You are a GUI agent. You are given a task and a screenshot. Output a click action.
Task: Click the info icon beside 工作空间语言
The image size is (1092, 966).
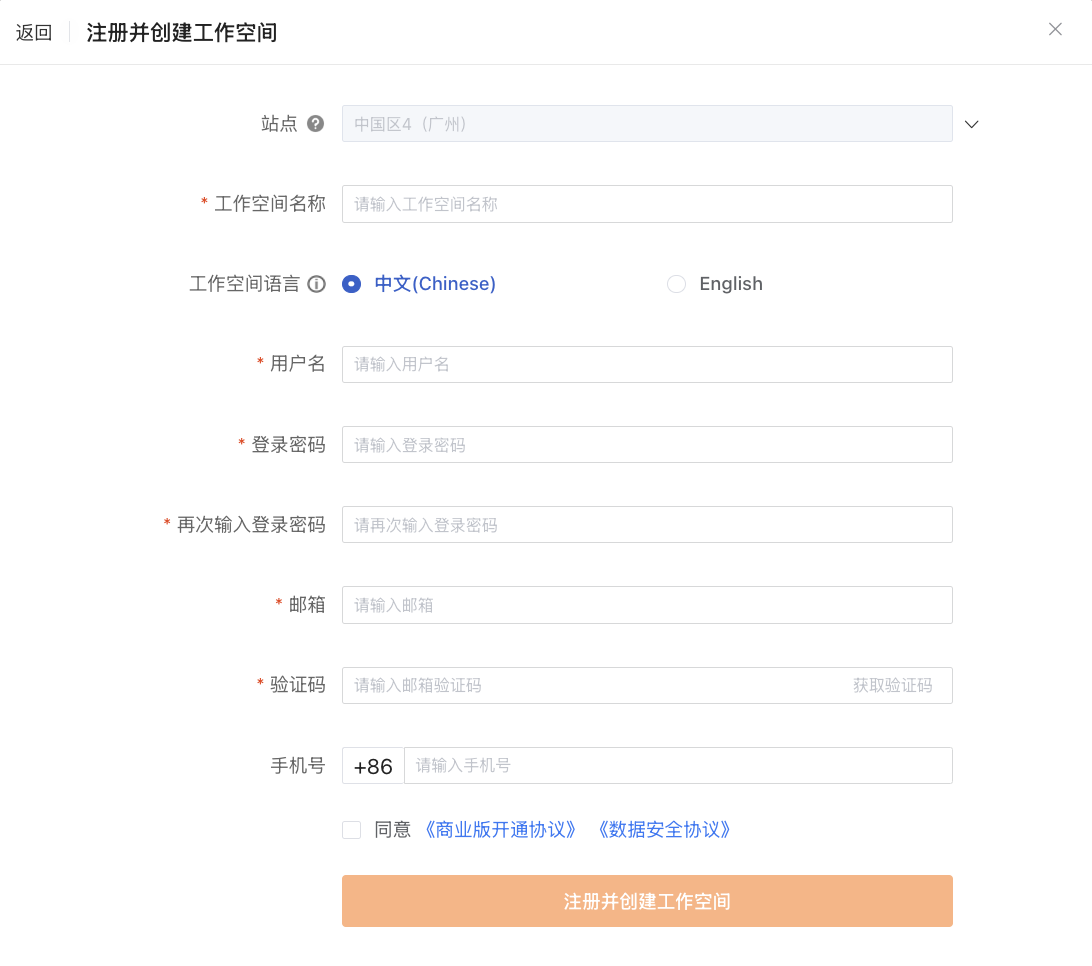[317, 284]
